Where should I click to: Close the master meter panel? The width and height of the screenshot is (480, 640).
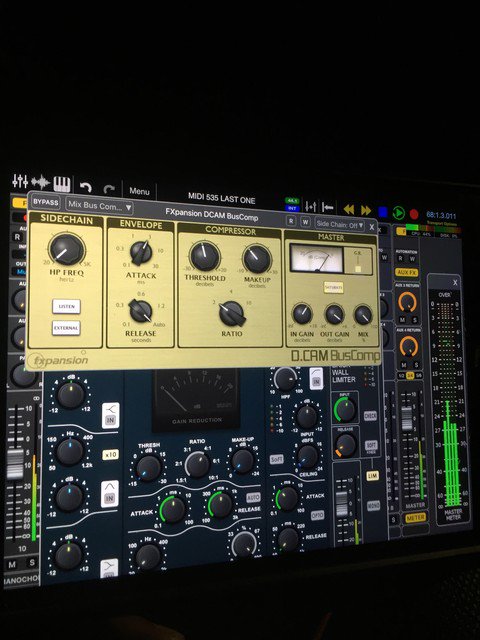[x=456, y=282]
